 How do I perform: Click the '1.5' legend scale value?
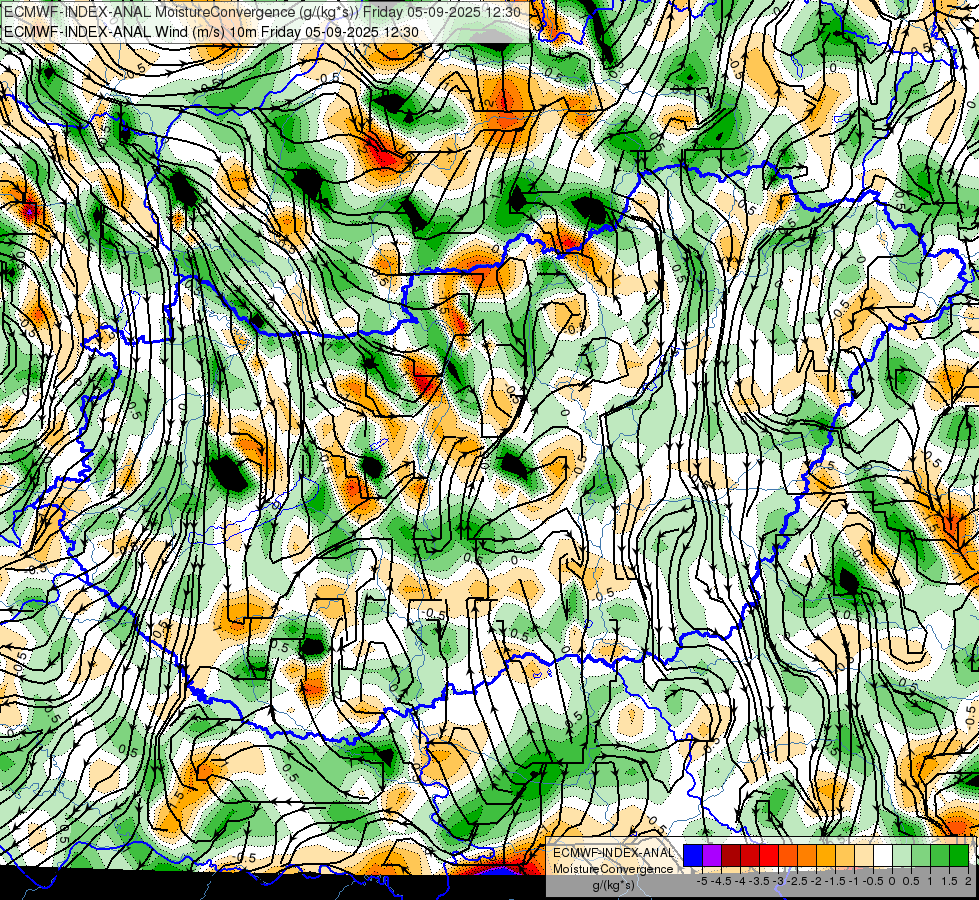950,881
